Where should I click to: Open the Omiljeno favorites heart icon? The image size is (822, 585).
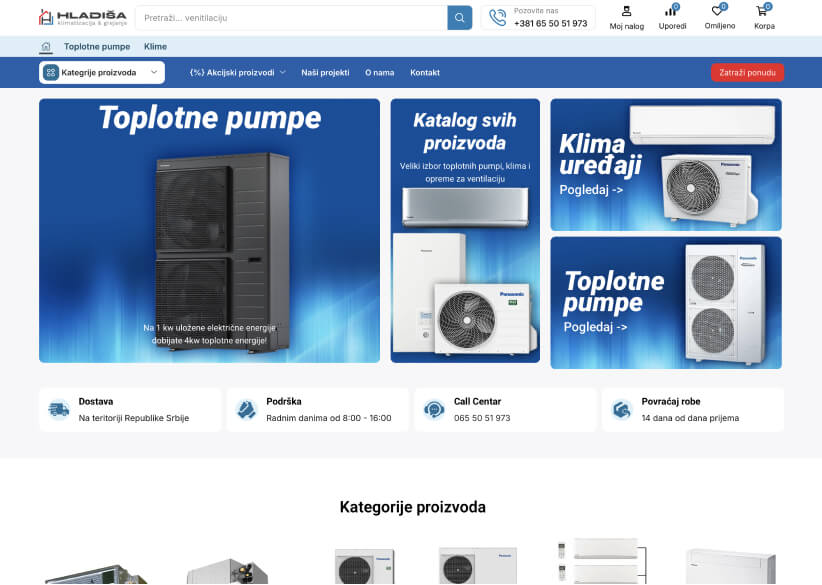tap(718, 13)
